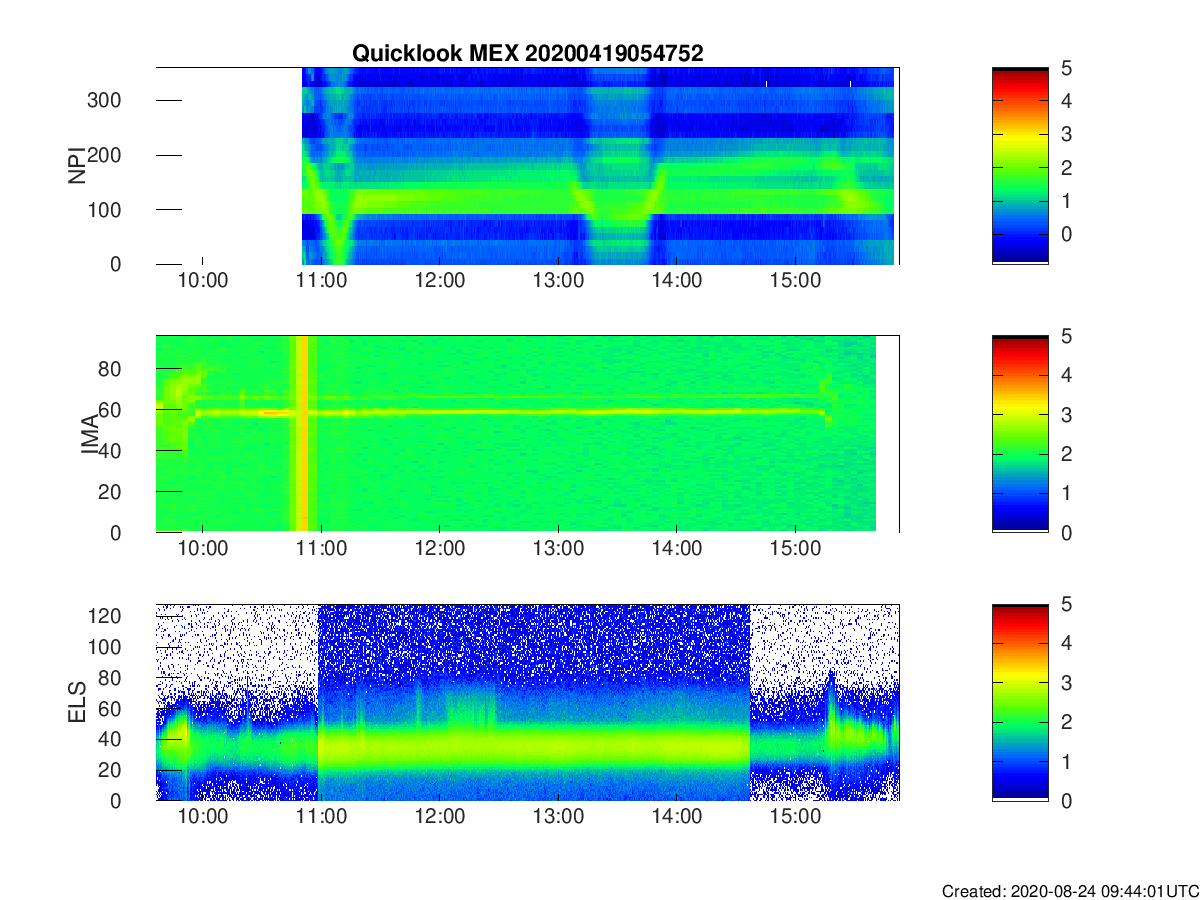
Task: Click the "5" label on ELS colorbar
Action: (1067, 604)
